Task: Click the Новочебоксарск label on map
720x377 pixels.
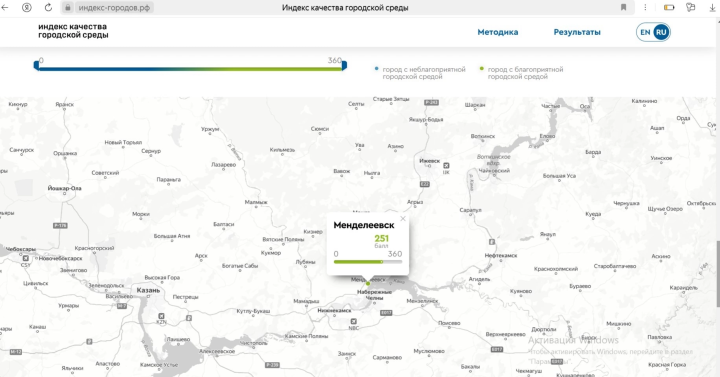Action: click(x=60, y=258)
